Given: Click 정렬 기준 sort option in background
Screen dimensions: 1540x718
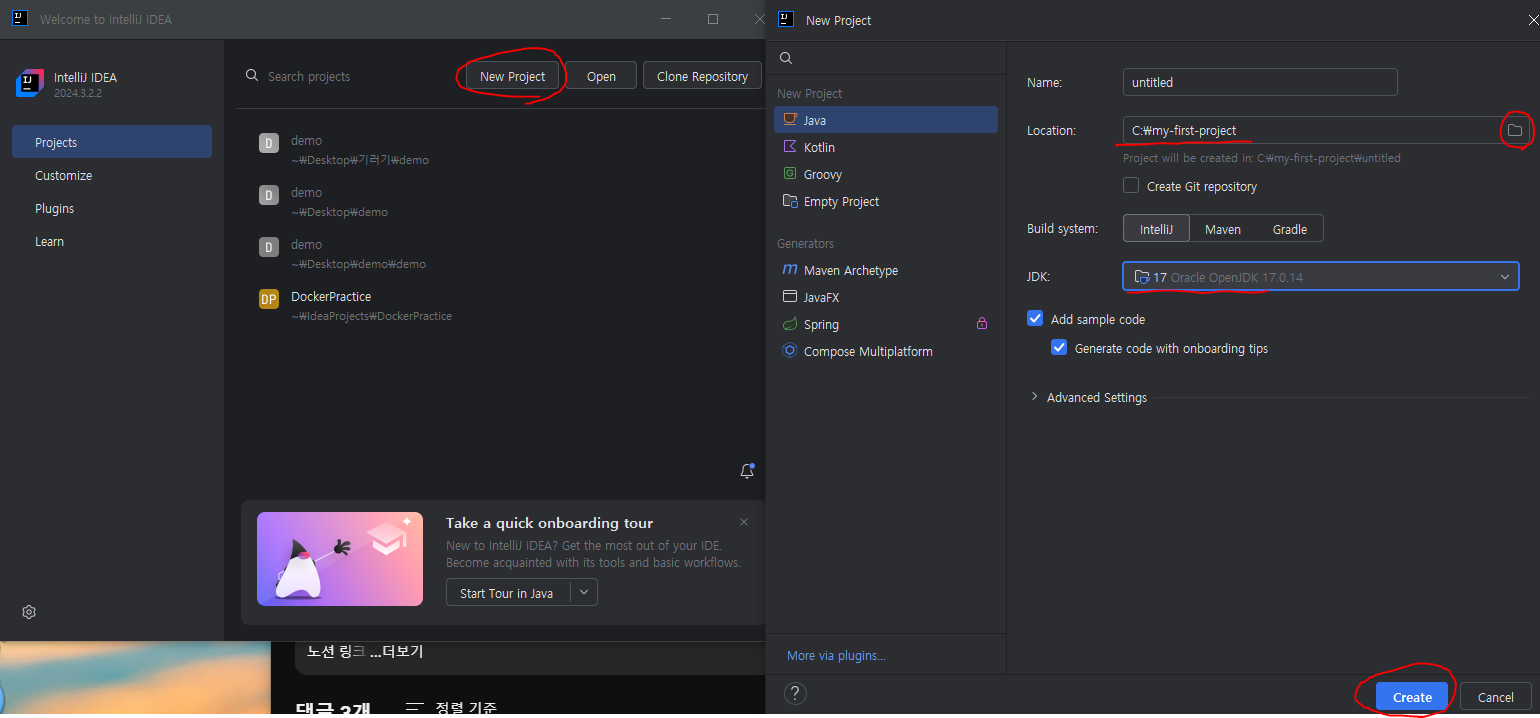Looking at the screenshot, I should point(453,708).
